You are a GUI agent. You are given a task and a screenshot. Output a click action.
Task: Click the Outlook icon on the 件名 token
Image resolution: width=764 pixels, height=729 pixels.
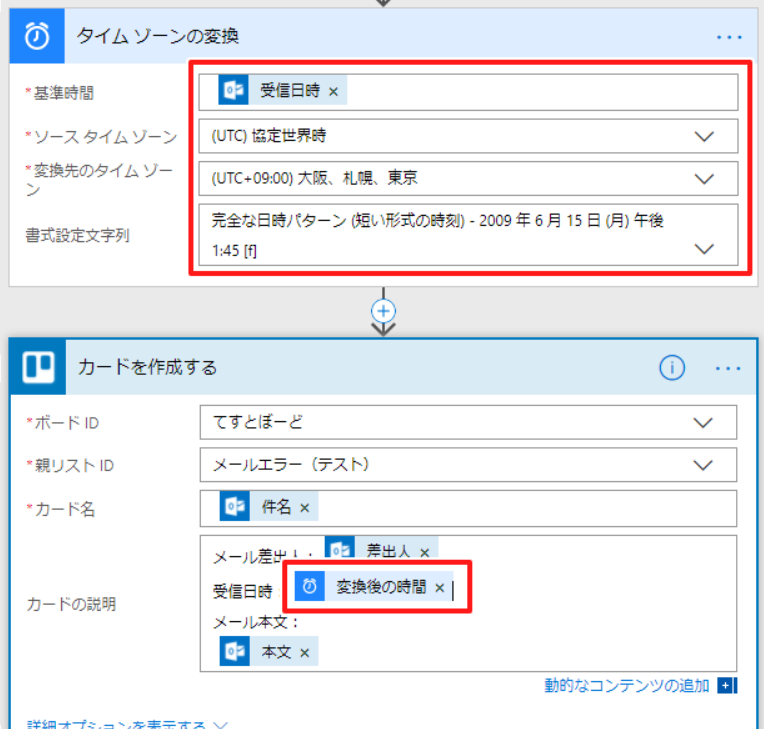pos(235,506)
